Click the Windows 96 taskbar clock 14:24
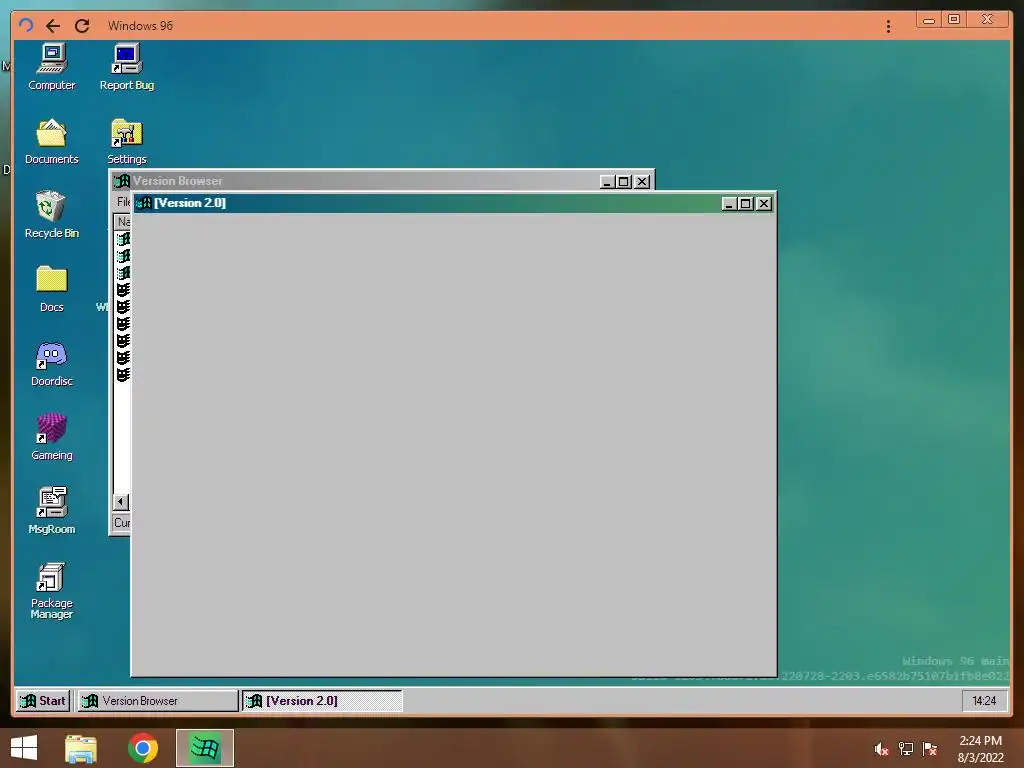 coord(984,701)
